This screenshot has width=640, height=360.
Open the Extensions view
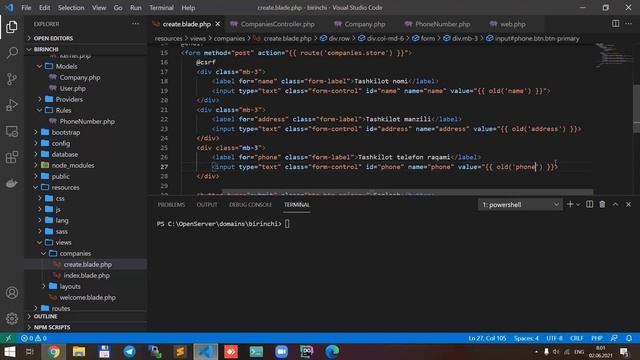point(12,157)
